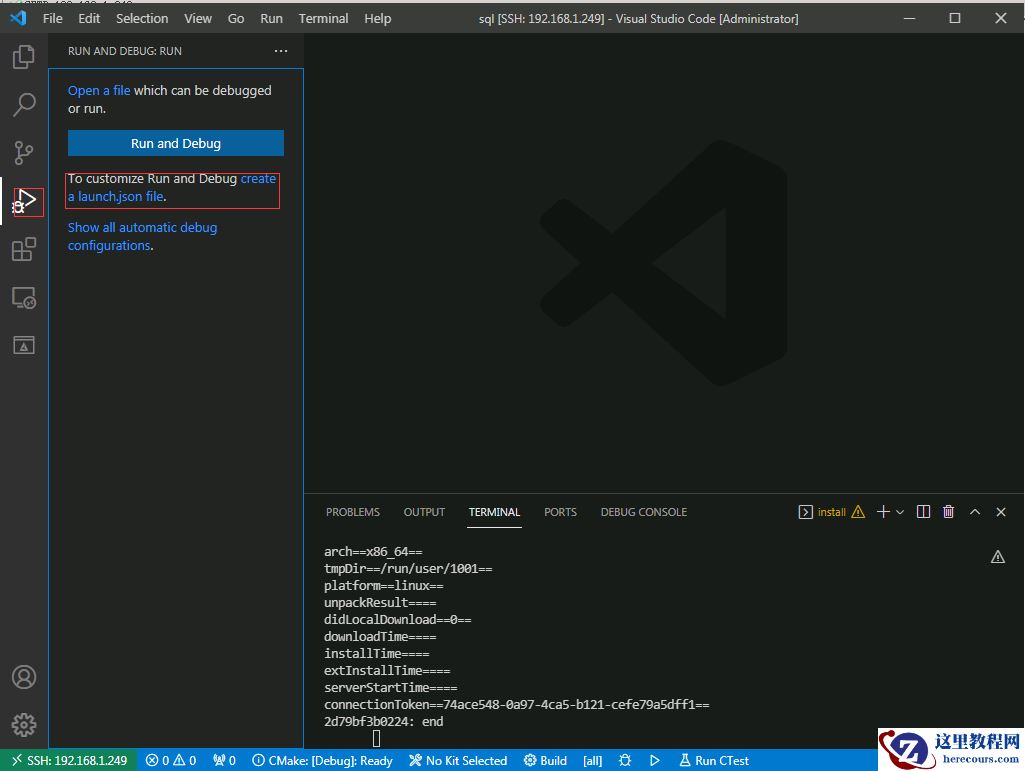Open Run and Debug views ellipsis menu

(x=281, y=51)
